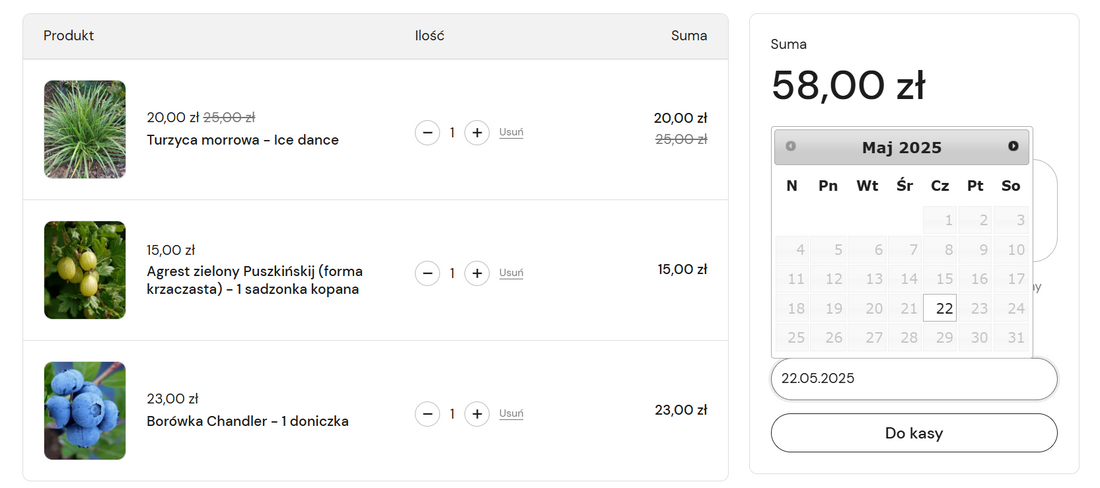Image resolution: width=1100 pixels, height=488 pixels.
Task: Go to next month in calendar
Action: click(1013, 147)
